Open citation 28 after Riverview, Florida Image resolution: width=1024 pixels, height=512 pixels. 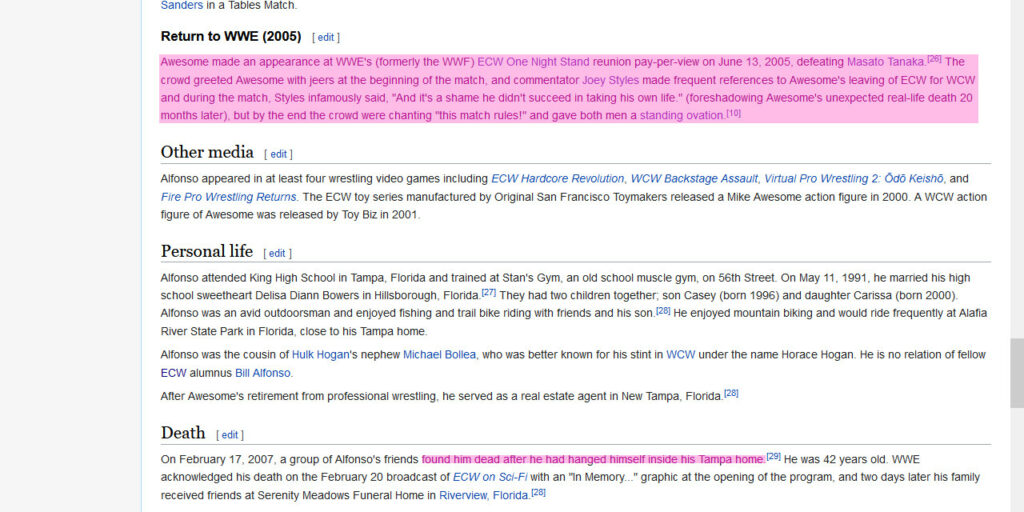pos(538,492)
